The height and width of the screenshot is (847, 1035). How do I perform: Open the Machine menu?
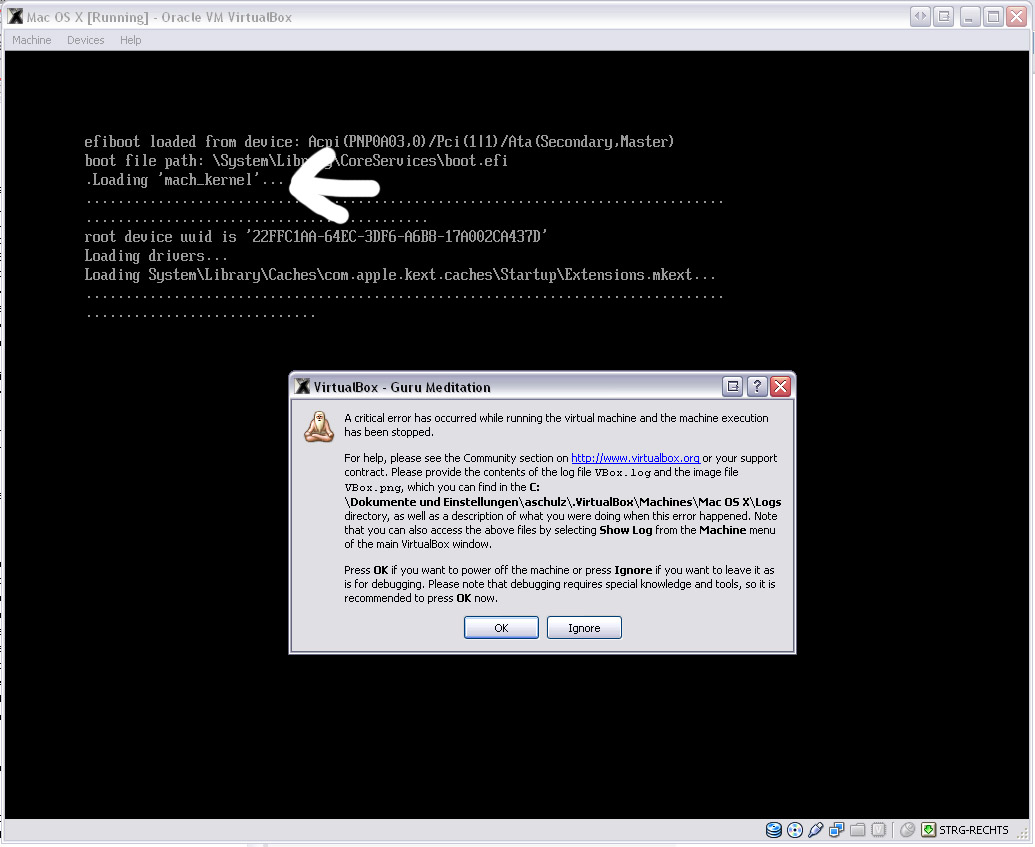[32, 40]
